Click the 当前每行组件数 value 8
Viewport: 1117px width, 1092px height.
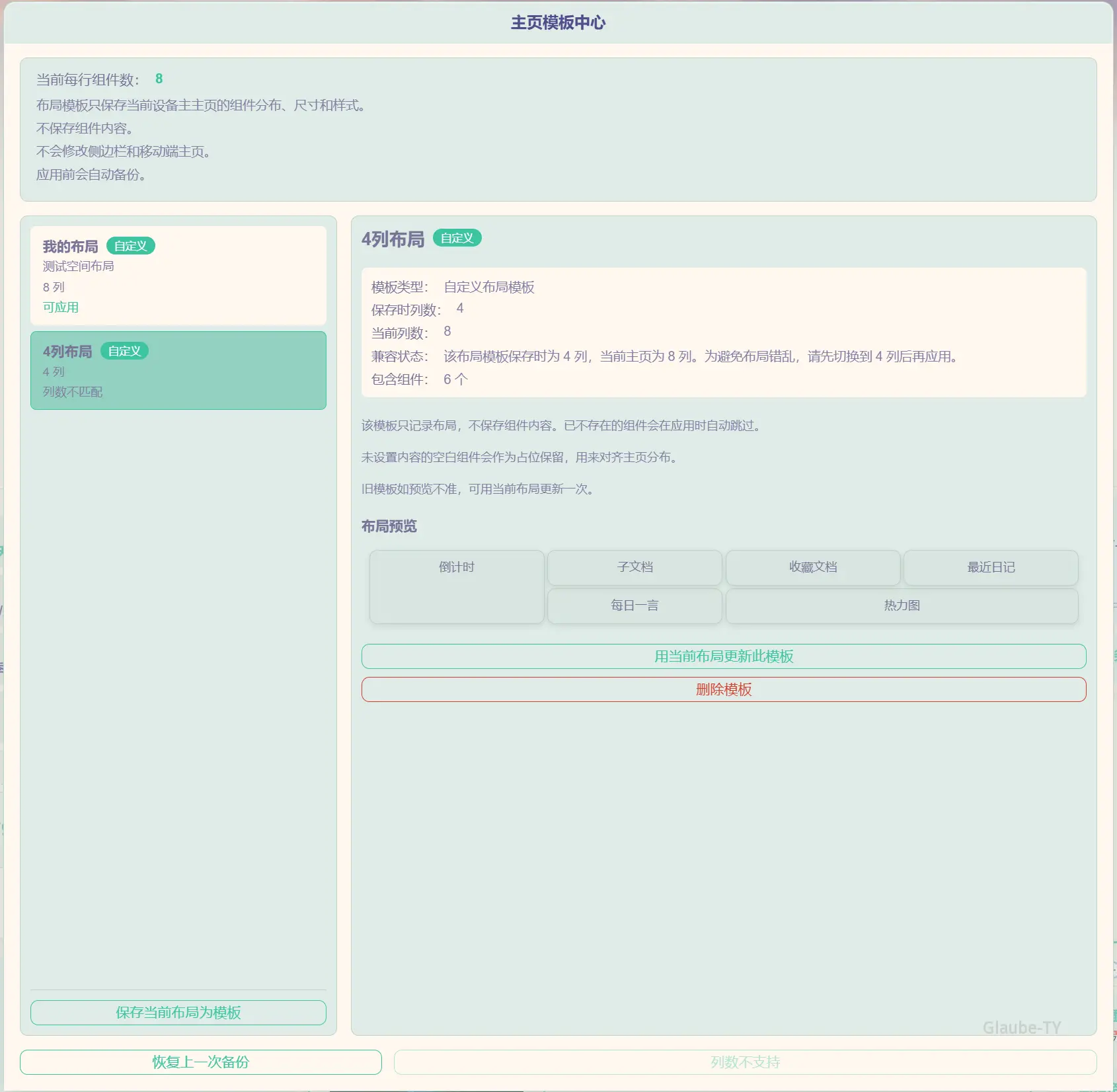coord(159,79)
